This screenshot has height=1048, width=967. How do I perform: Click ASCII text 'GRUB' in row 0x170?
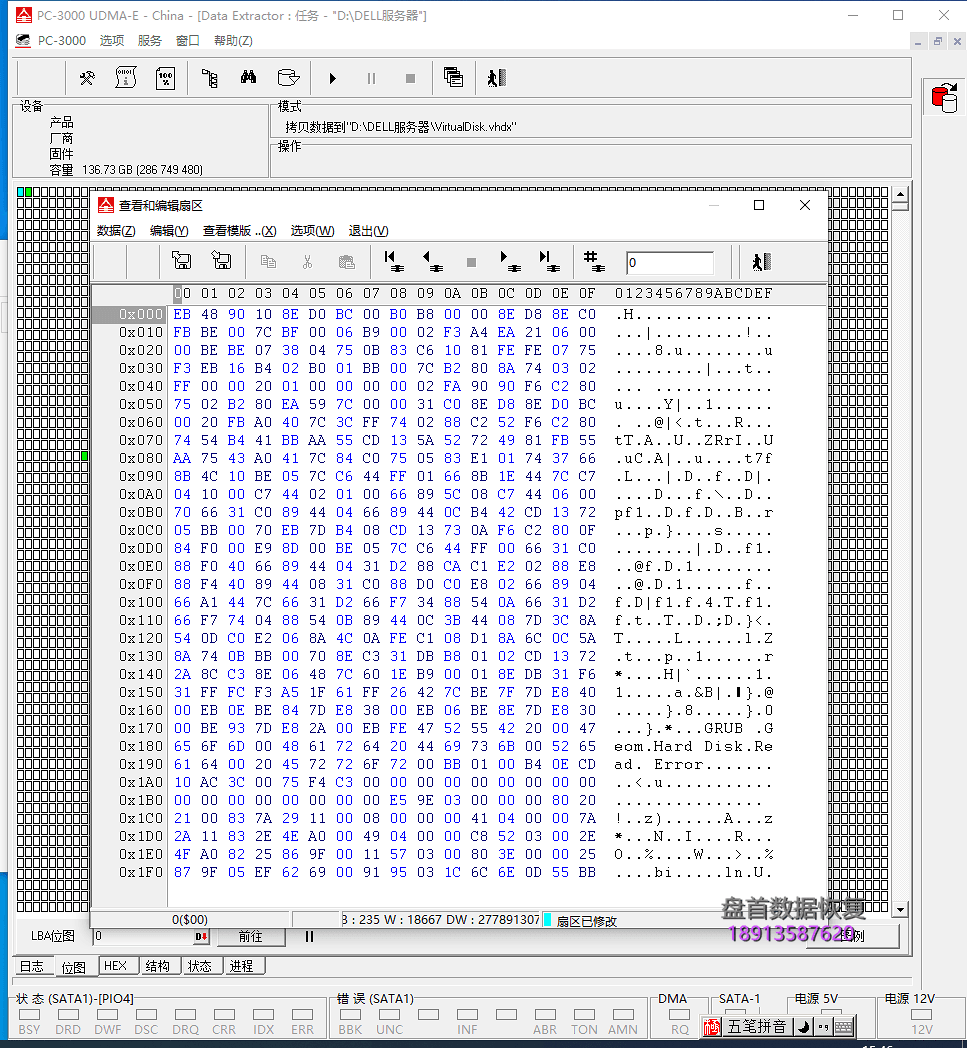click(x=723, y=728)
